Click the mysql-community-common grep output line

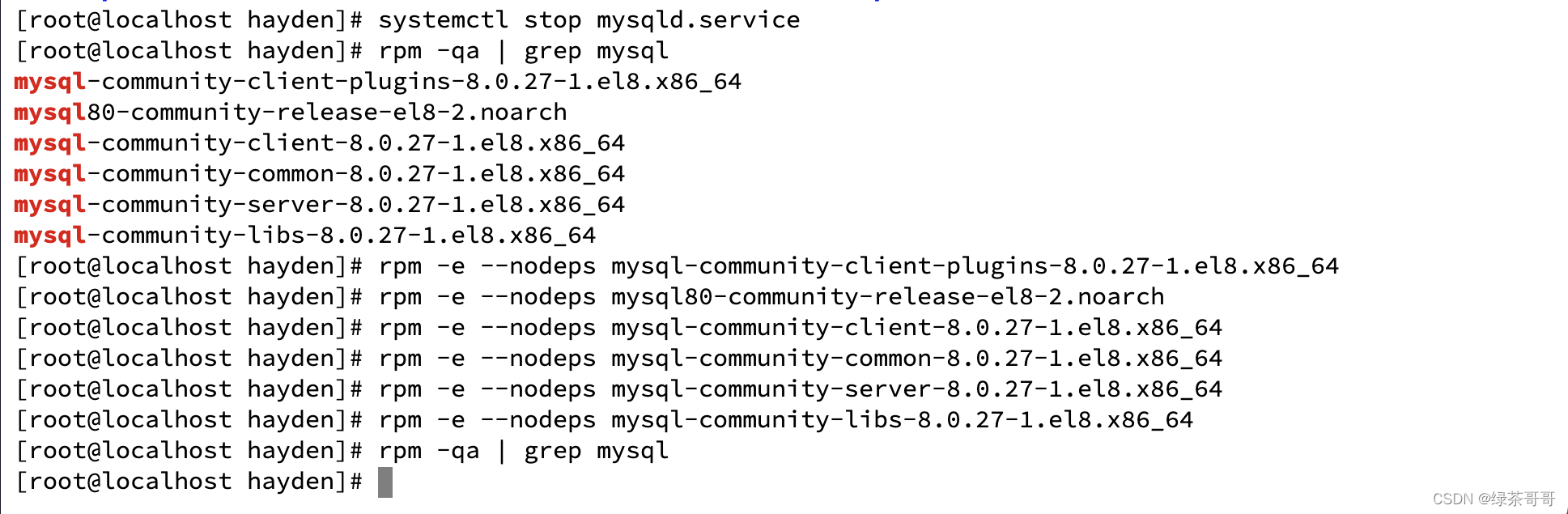tap(319, 174)
